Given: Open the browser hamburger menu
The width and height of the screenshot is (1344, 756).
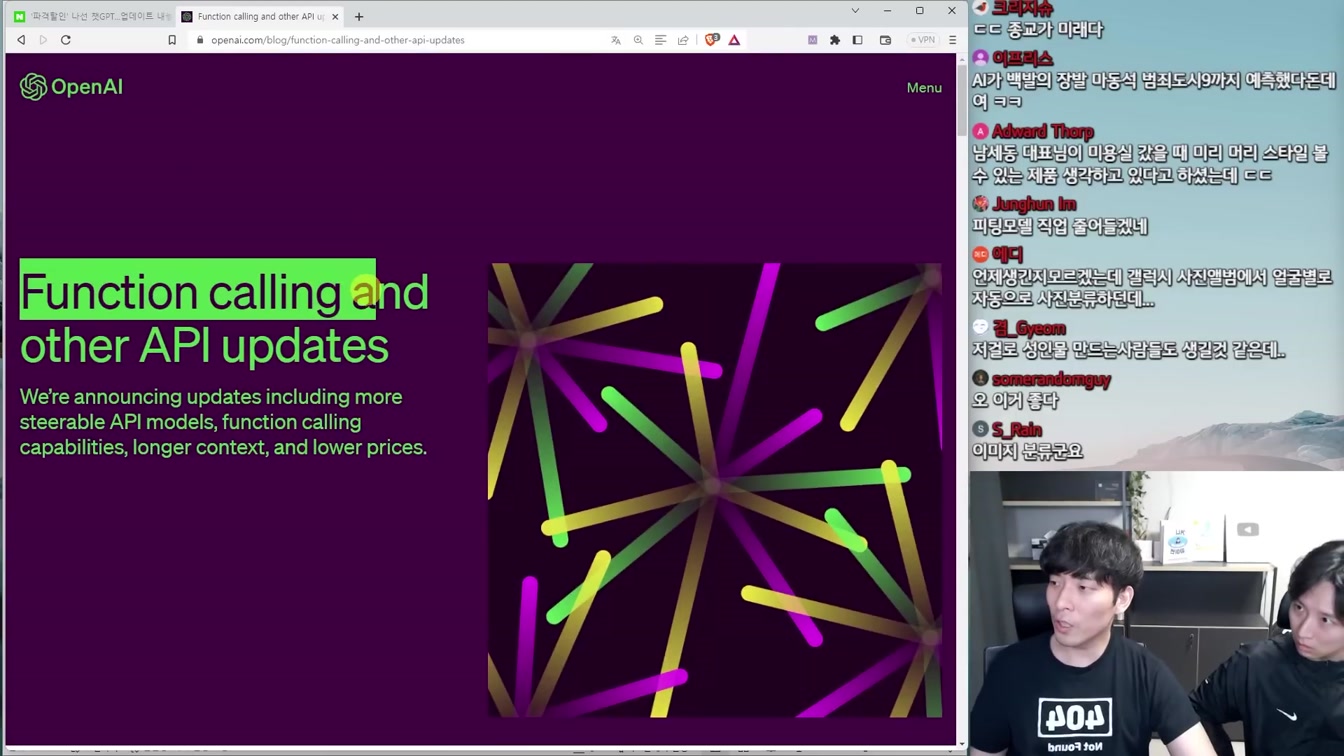Looking at the screenshot, I should 952,40.
